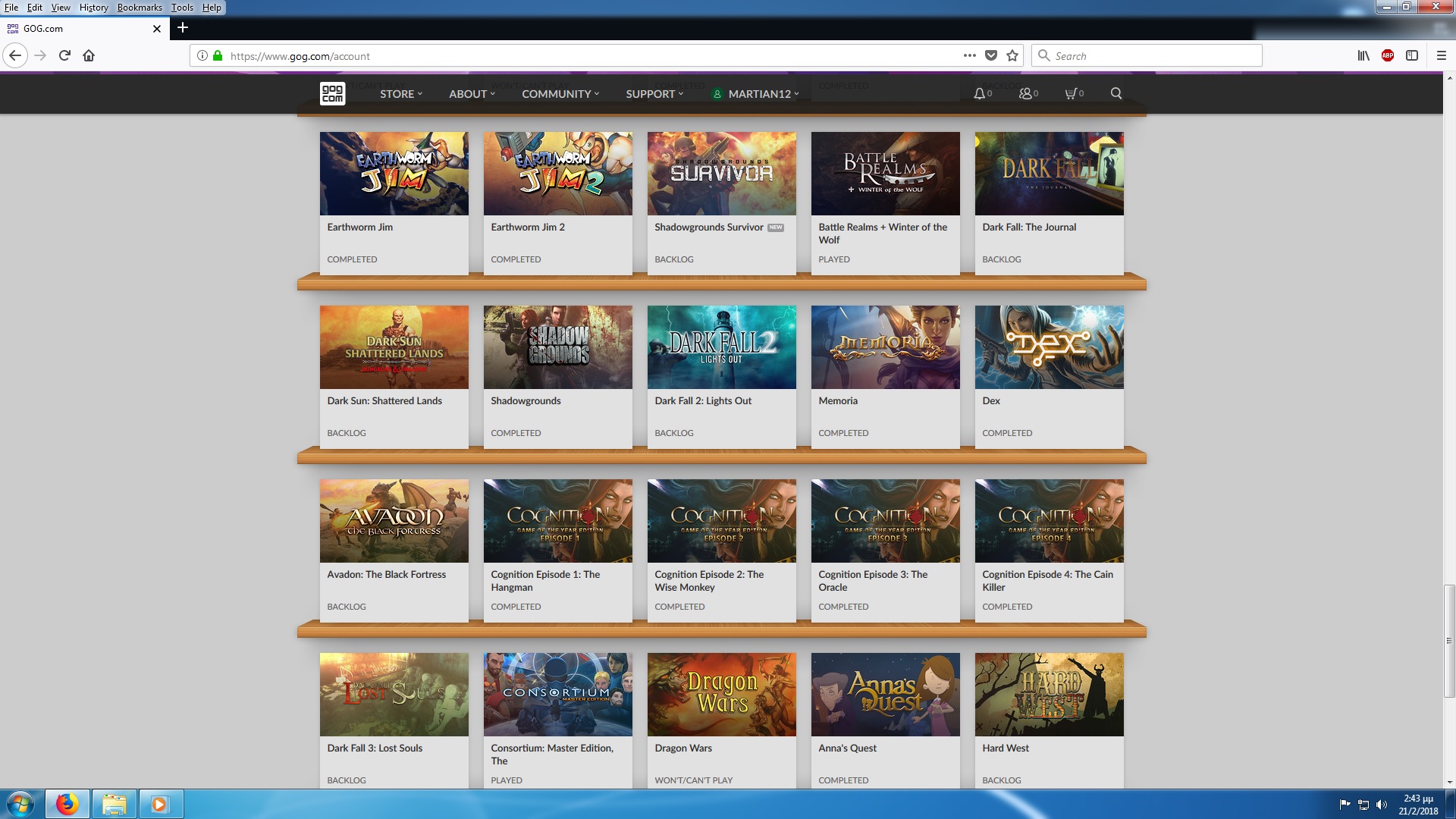This screenshot has width=1456, height=819.
Task: Open the Memoria game cover
Action: click(885, 347)
